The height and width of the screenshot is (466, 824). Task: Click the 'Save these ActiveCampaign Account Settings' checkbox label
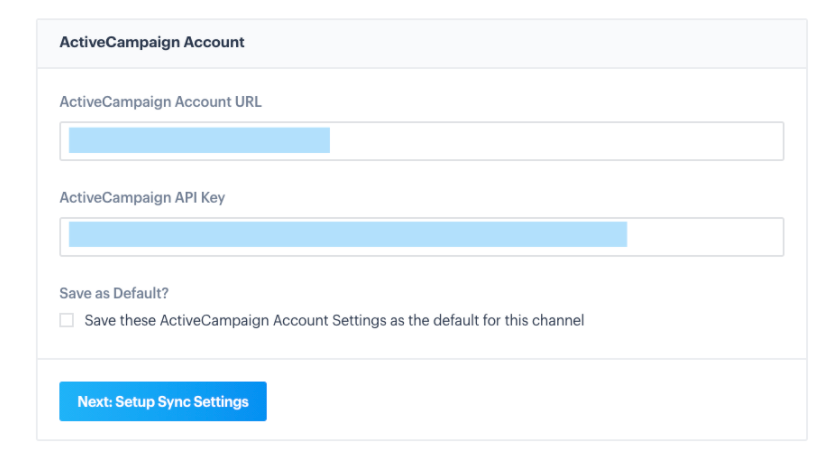pyautogui.click(x=334, y=320)
